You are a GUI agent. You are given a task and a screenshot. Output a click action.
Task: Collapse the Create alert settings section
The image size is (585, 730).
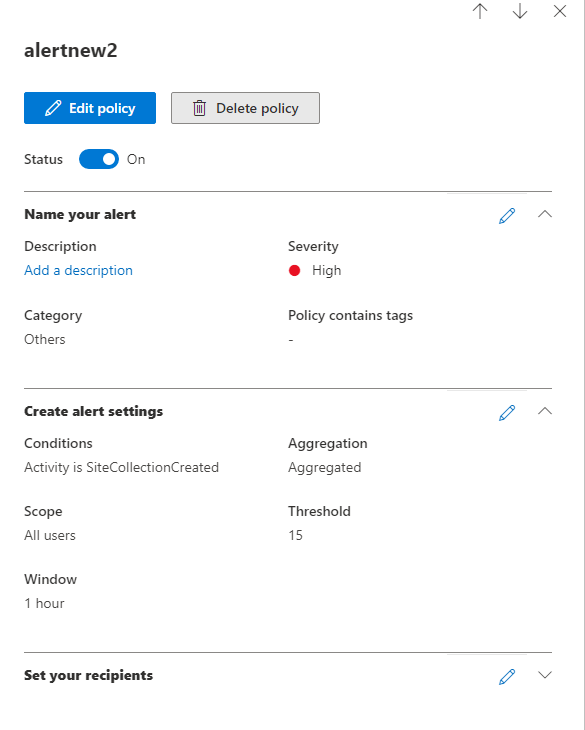tap(545, 411)
